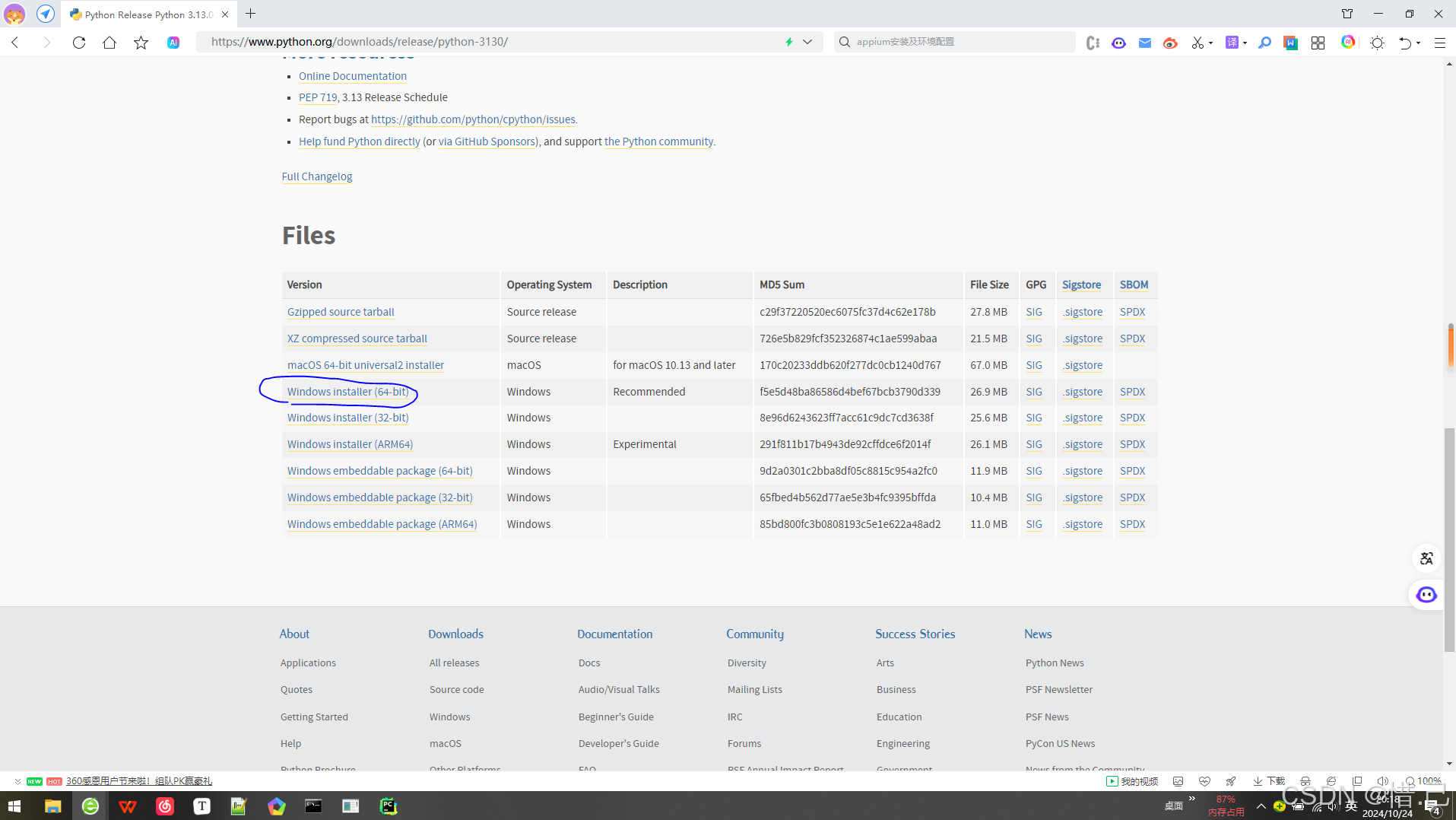The height and width of the screenshot is (820, 1456).
Task: Bookmark this page with star icon
Action: 141,43
